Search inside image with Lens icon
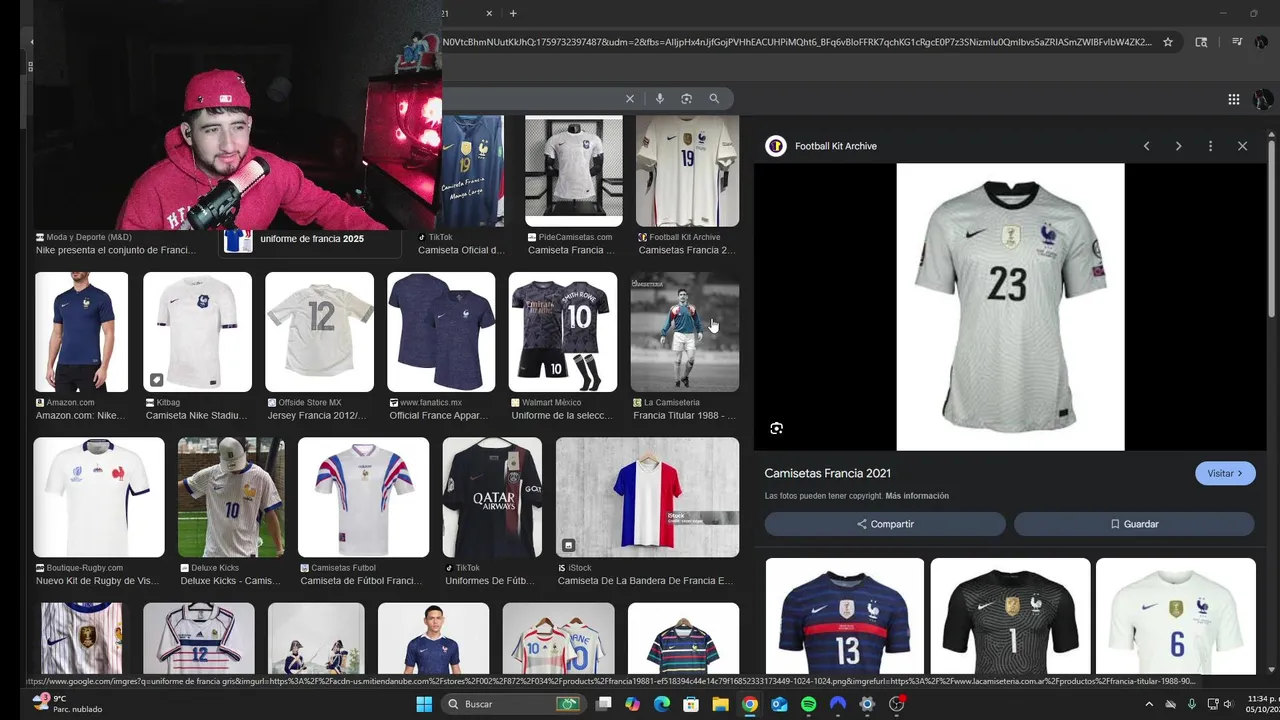Viewport: 1280px width, 720px height. click(x=777, y=428)
